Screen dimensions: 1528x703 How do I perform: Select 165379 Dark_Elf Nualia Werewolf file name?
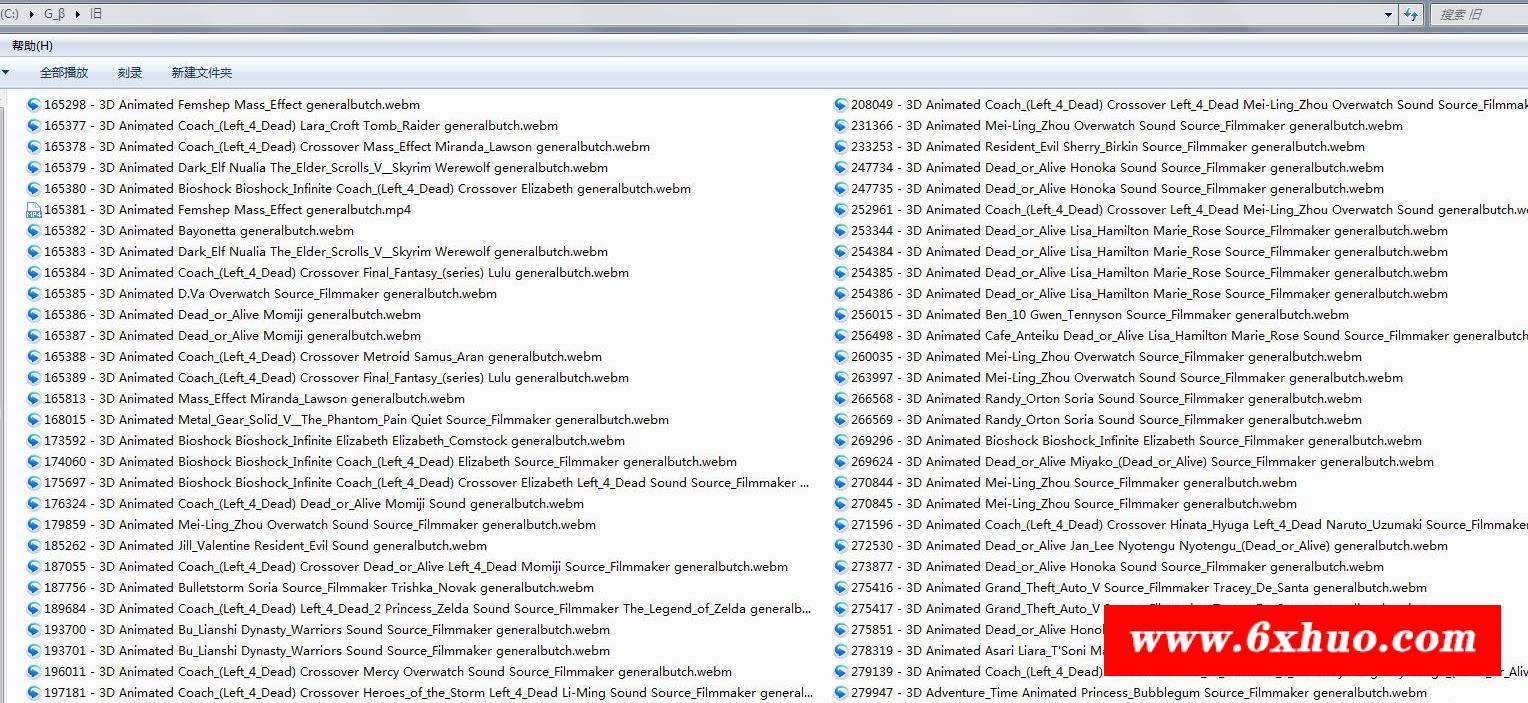click(x=326, y=167)
